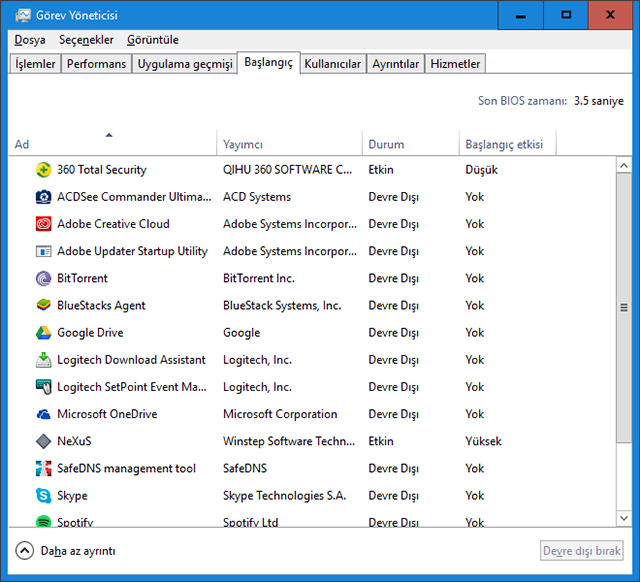
Task: Switch to the Uygulama geçmişi tab
Action: click(x=184, y=64)
